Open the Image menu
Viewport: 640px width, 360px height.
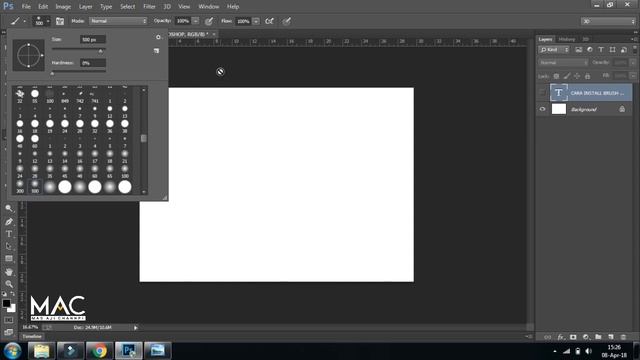(63, 7)
